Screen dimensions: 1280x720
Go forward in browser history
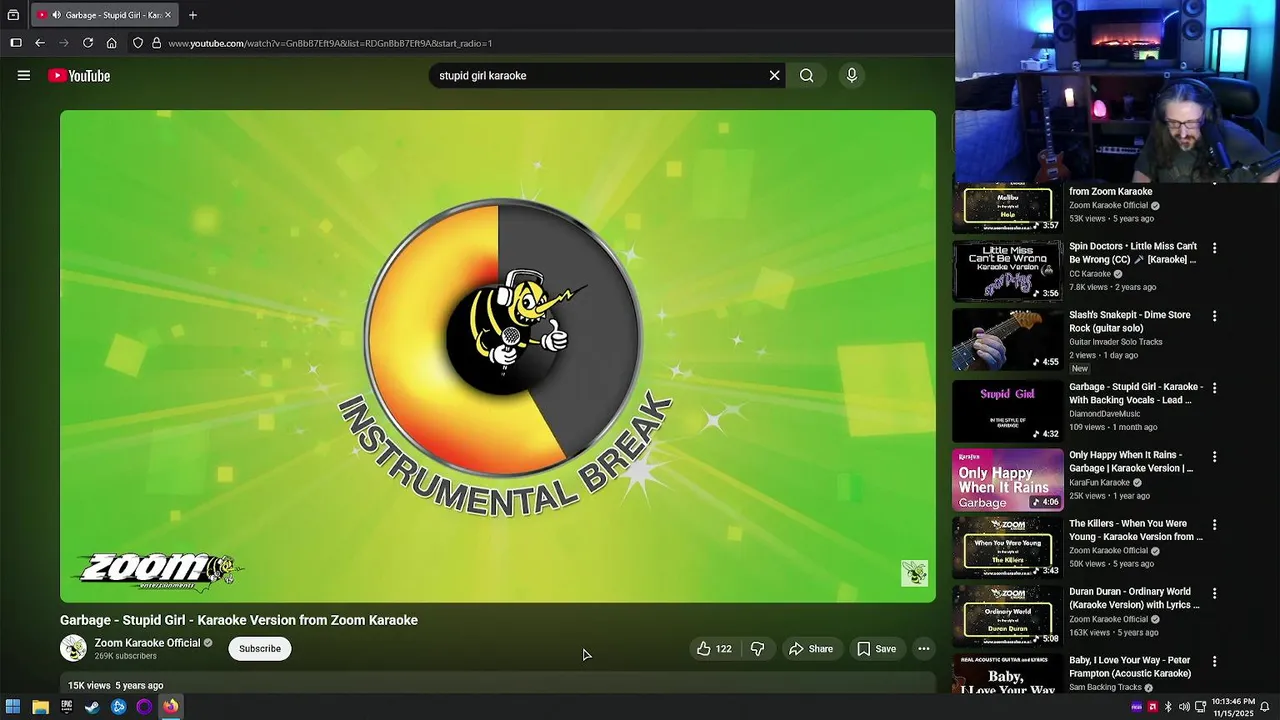tap(64, 43)
